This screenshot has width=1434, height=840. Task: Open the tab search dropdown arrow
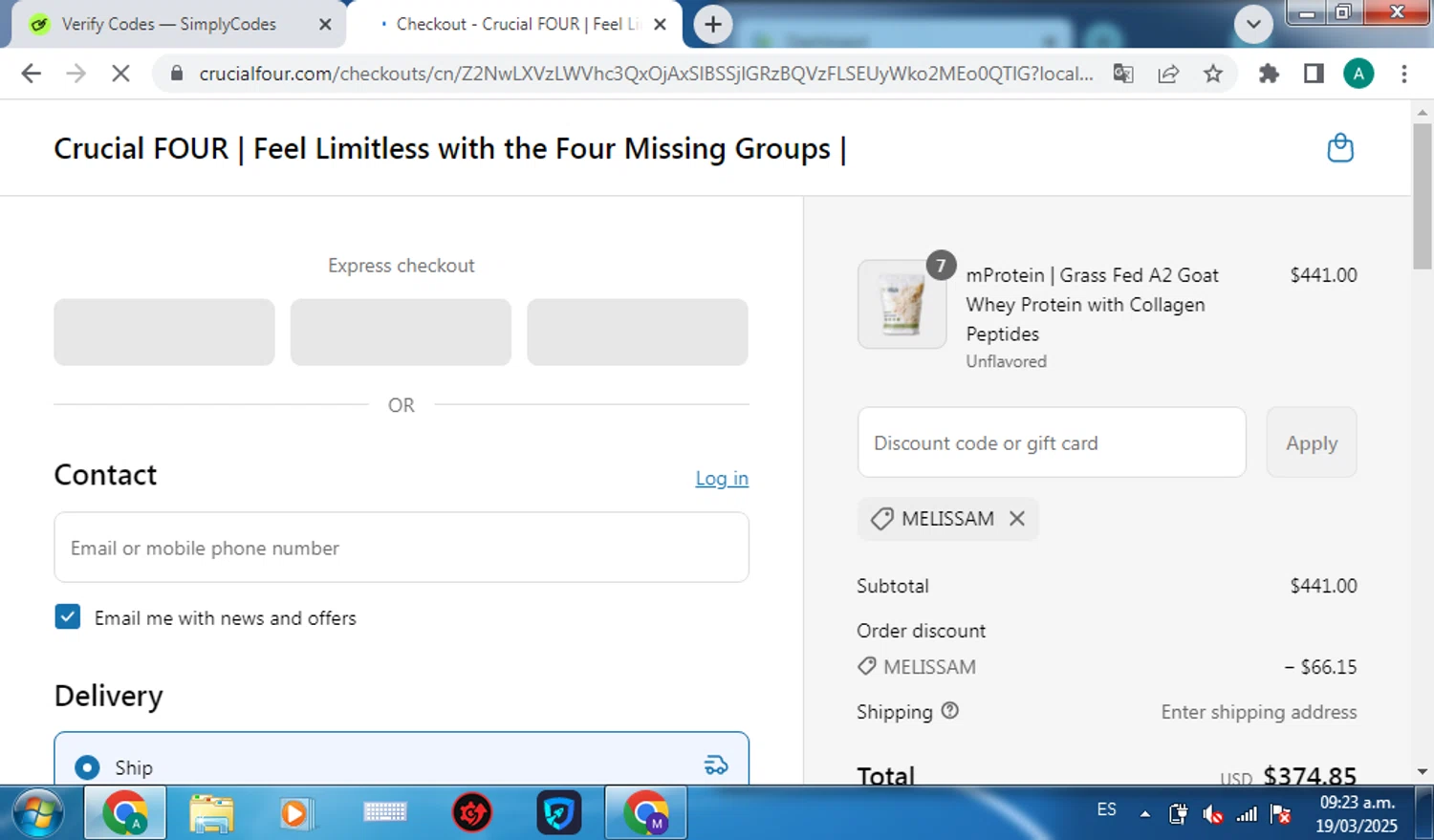1253,25
